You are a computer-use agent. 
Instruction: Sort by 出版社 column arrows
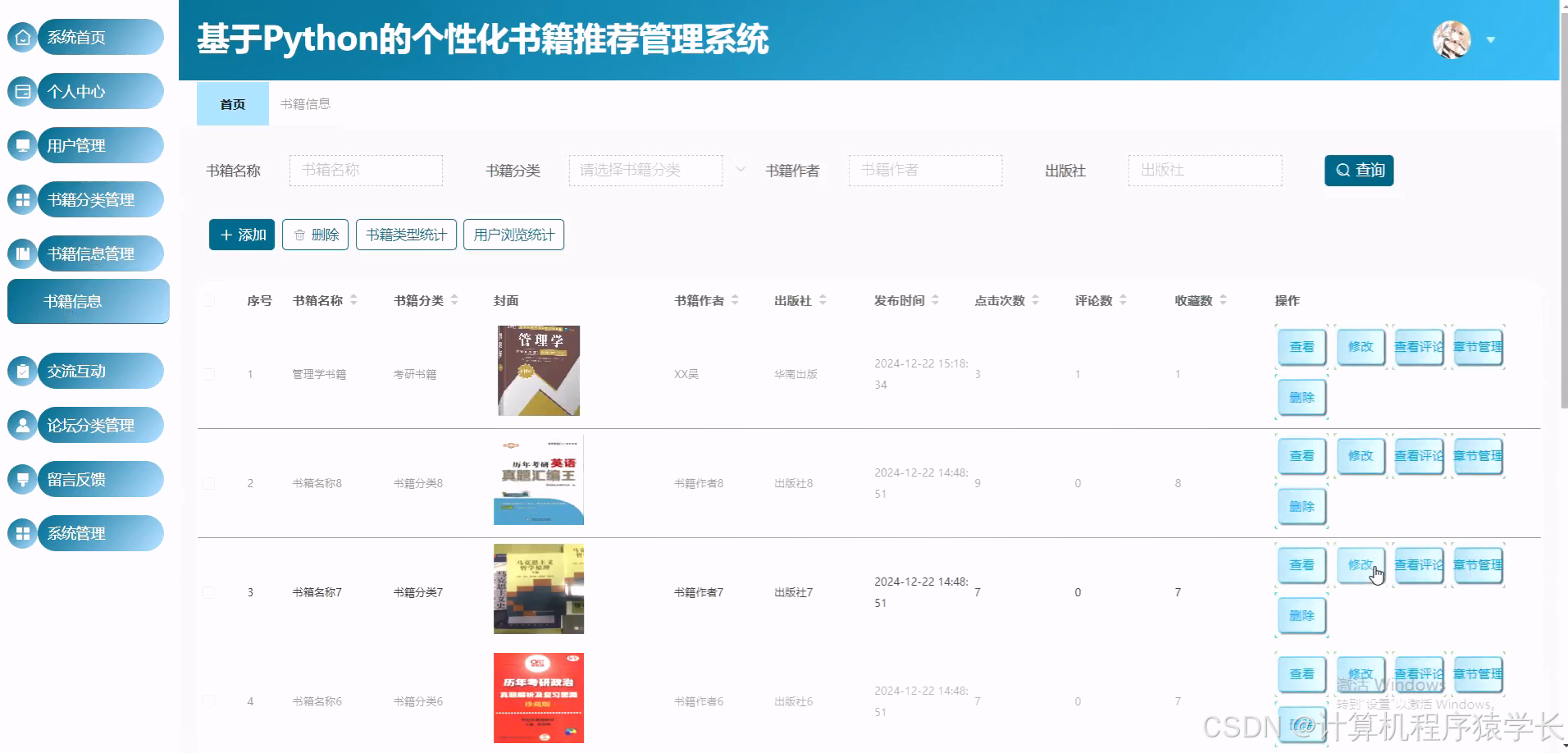(x=823, y=300)
